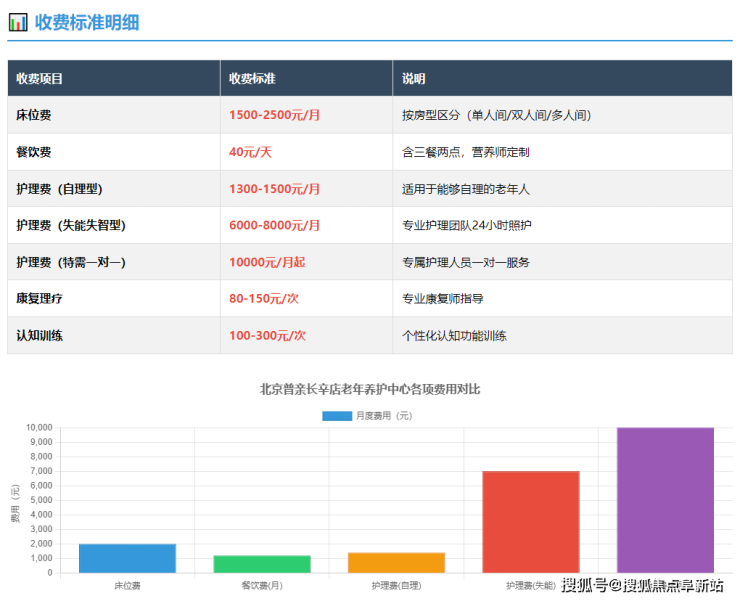Click the 说明 column header
Image resolution: width=740 pixels, height=601 pixels.
(414, 78)
